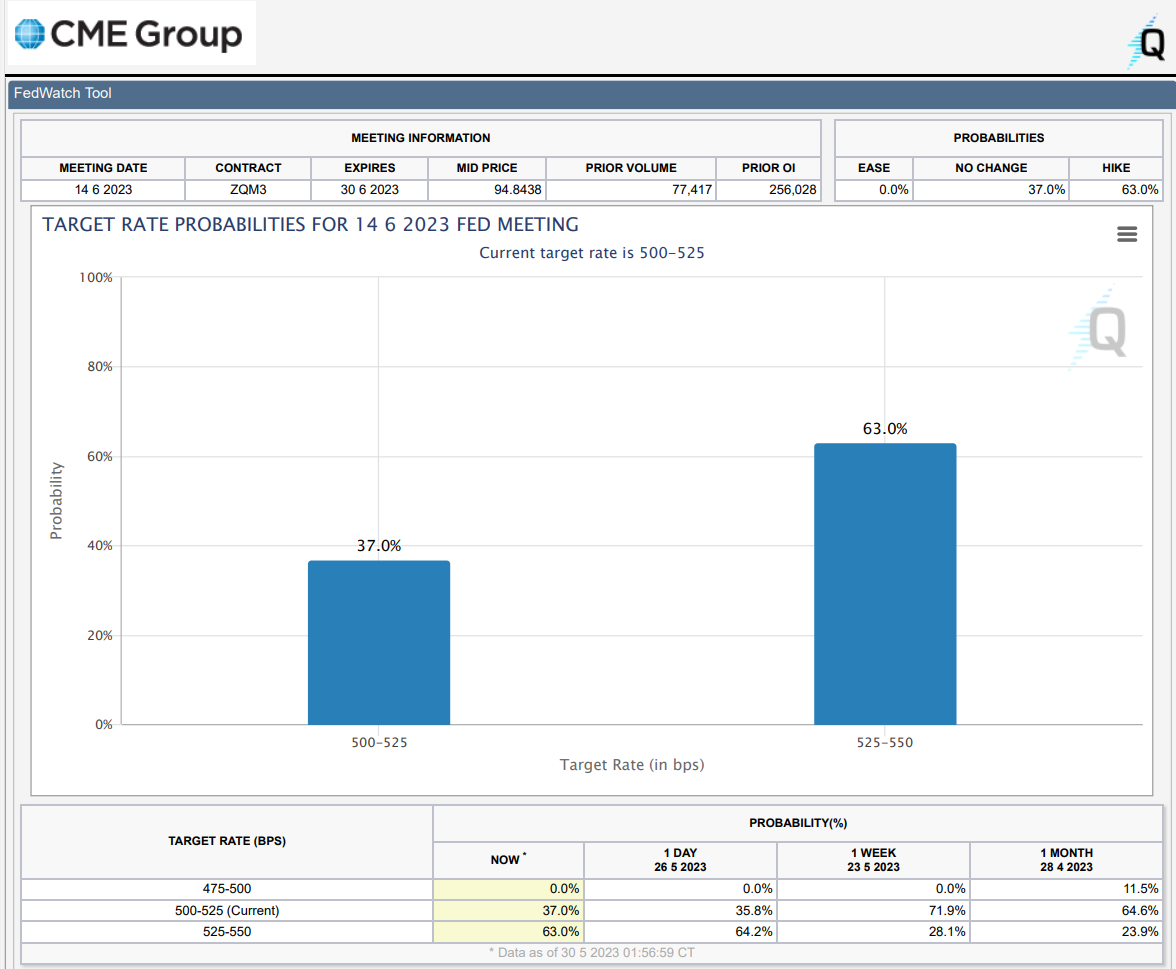
Task: Click the 1 MONTH column header
Action: (1066, 859)
